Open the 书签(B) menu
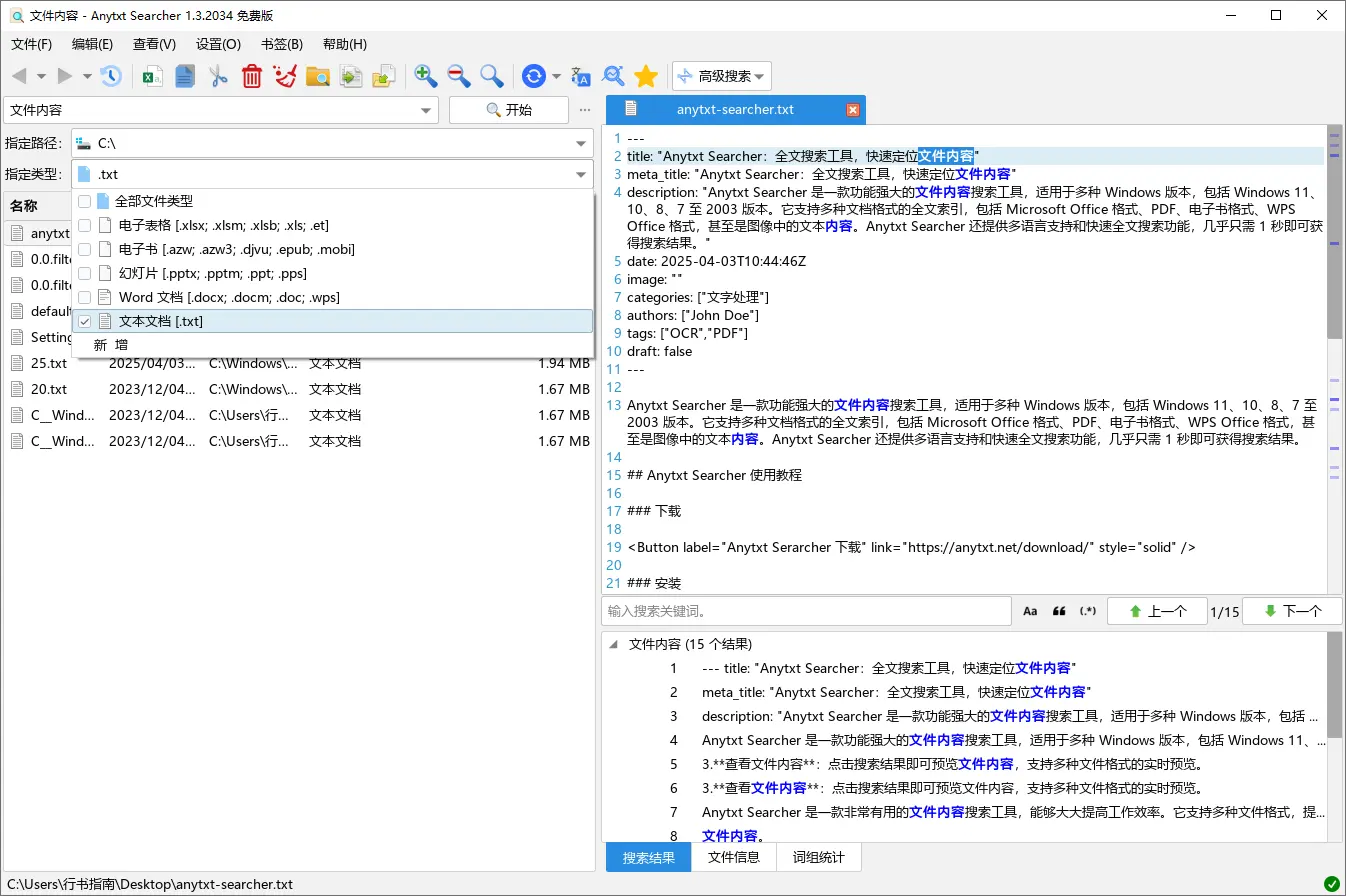The height and width of the screenshot is (896, 1346). point(281,44)
